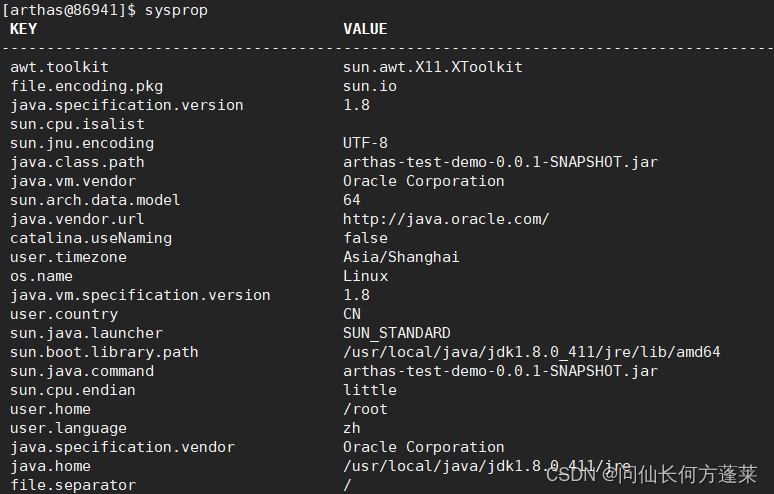
Task: Click the 'UTF-8' value
Action: (365, 143)
